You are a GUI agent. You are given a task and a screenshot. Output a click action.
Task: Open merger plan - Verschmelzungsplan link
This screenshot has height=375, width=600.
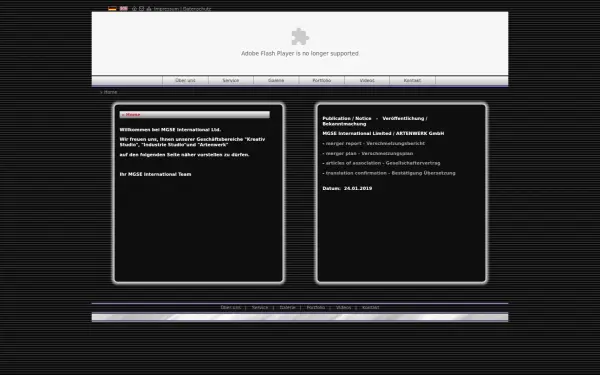[x=369, y=153]
